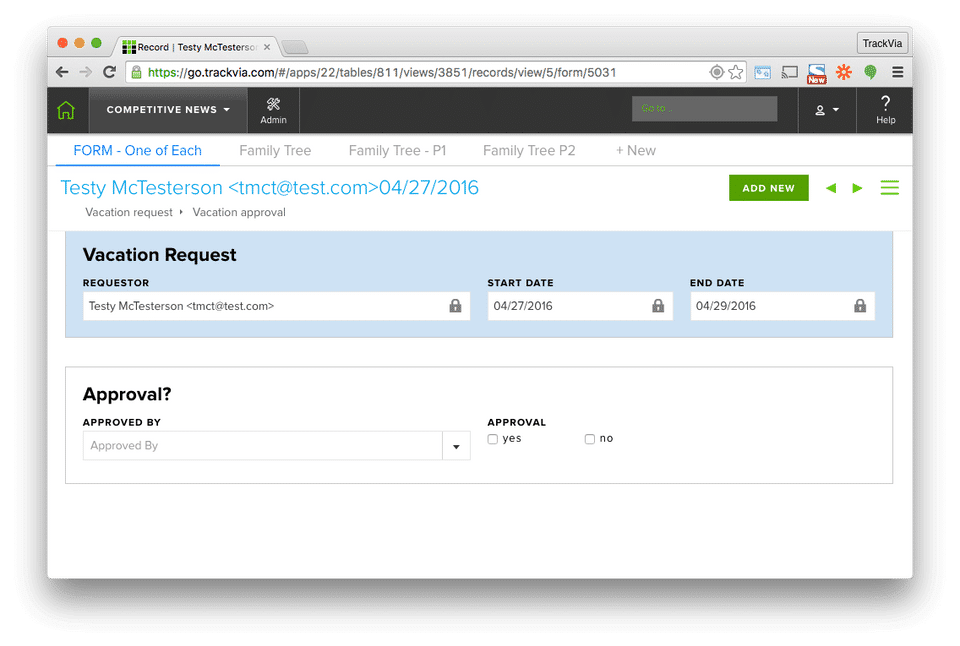Image resolution: width=960 pixels, height=646 pixels.
Task: Click the End Date field 04/29/2016
Action: click(782, 306)
